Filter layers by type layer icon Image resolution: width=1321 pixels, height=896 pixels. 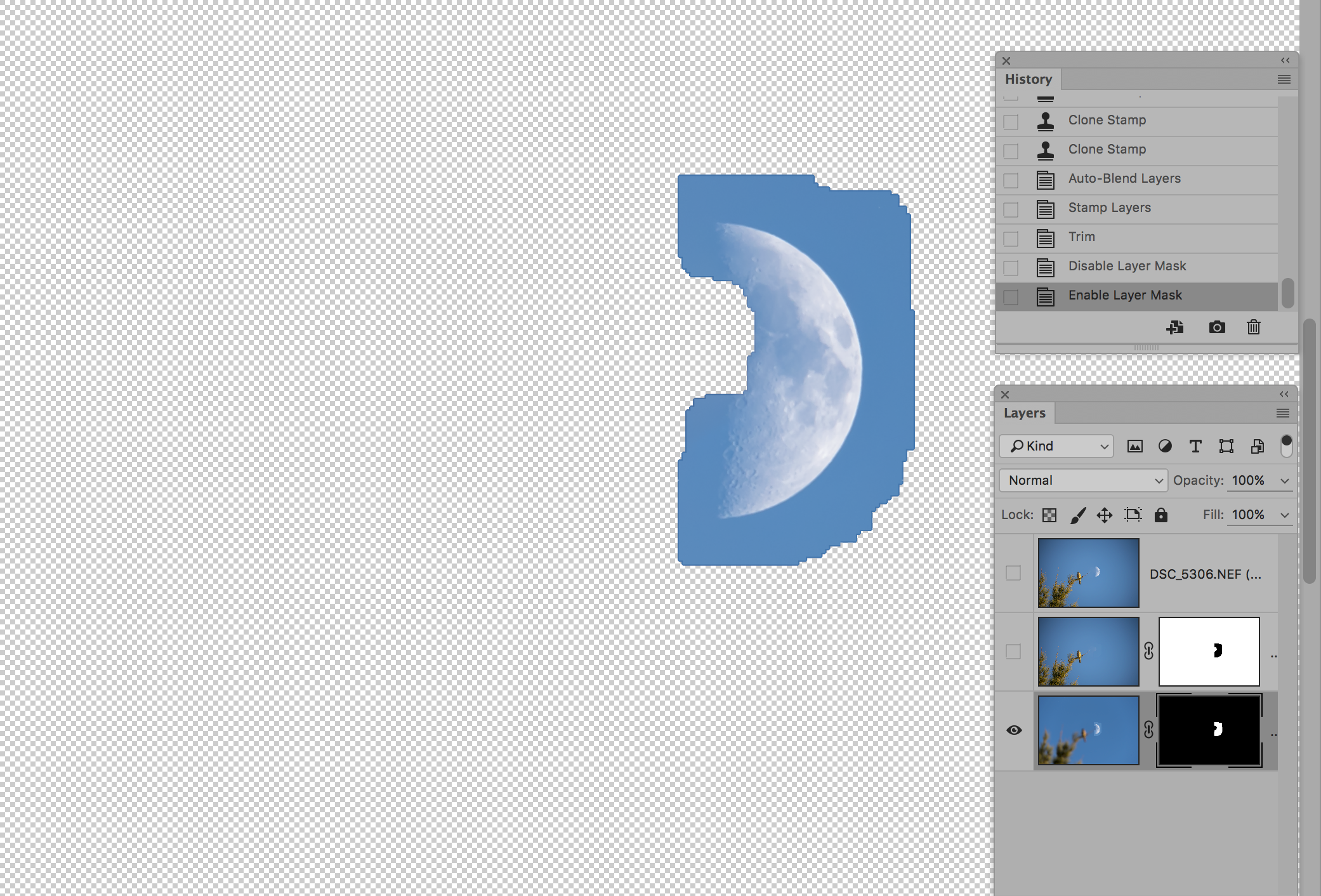(x=1195, y=446)
